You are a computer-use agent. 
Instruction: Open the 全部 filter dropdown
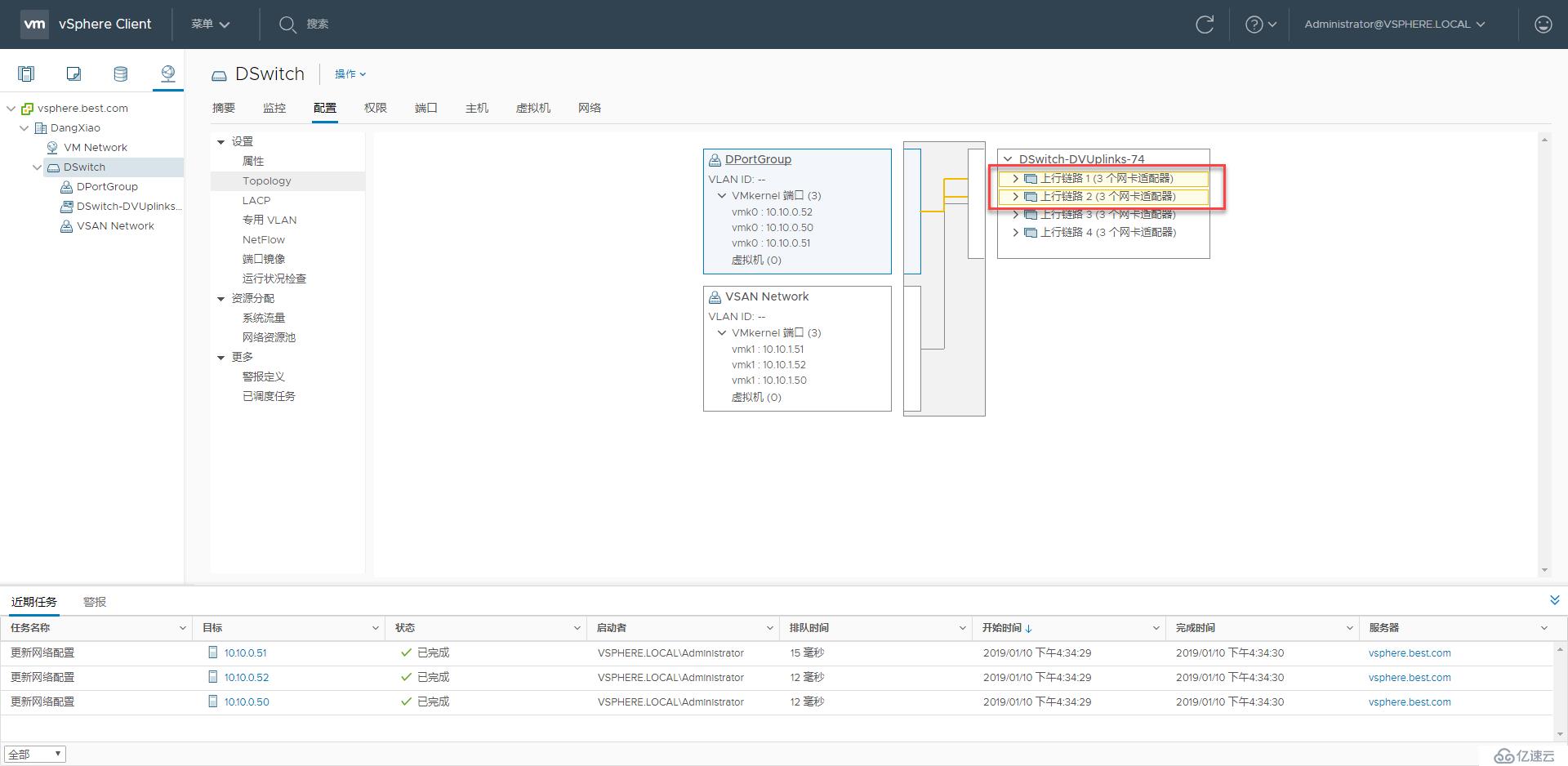[x=35, y=755]
